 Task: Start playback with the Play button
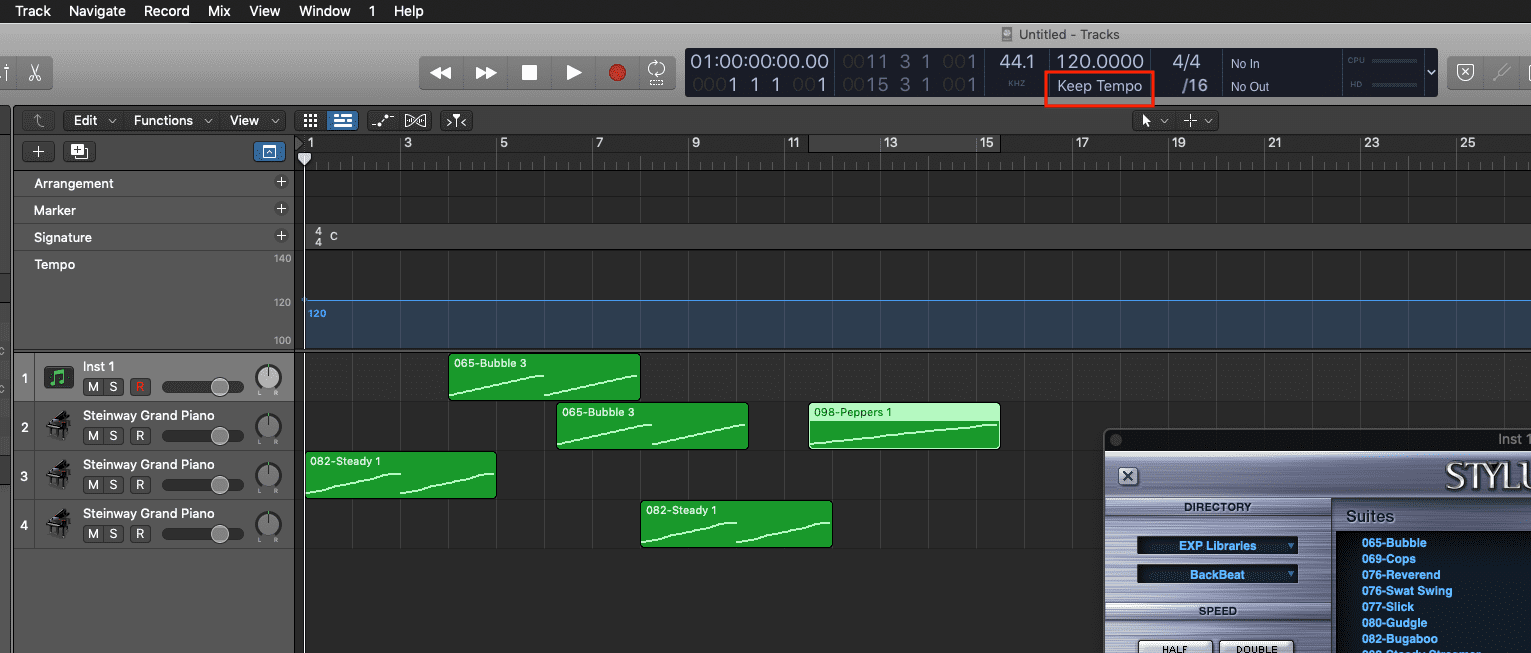point(574,72)
